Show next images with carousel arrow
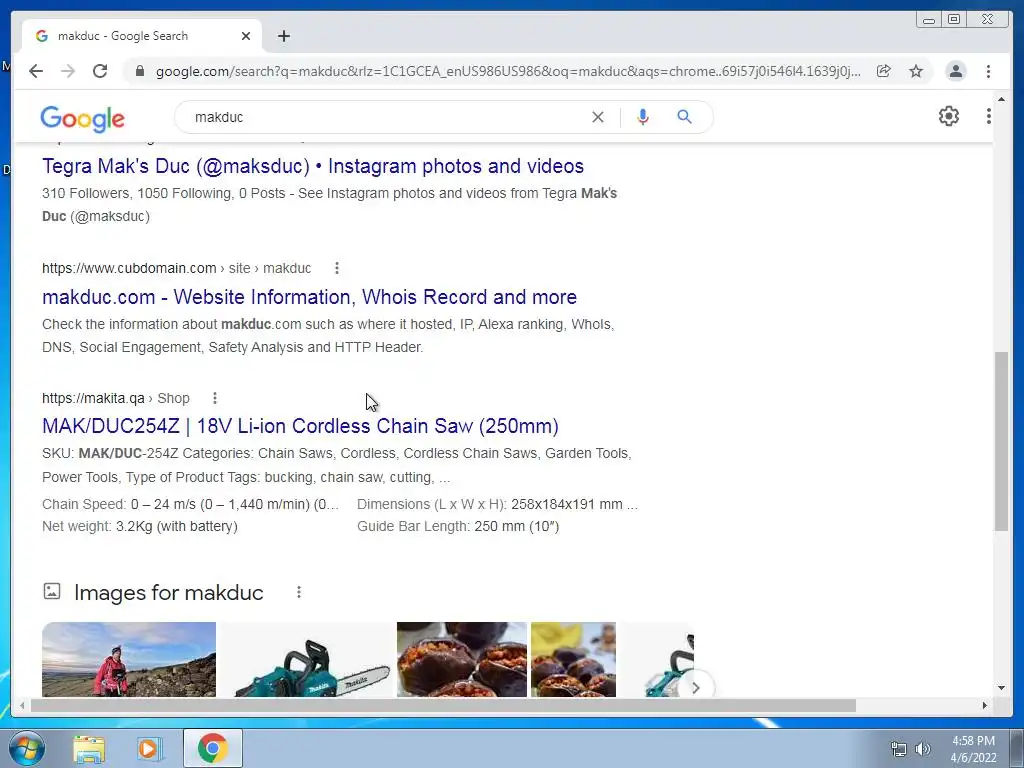The height and width of the screenshot is (768, 1024). pyautogui.click(x=696, y=687)
